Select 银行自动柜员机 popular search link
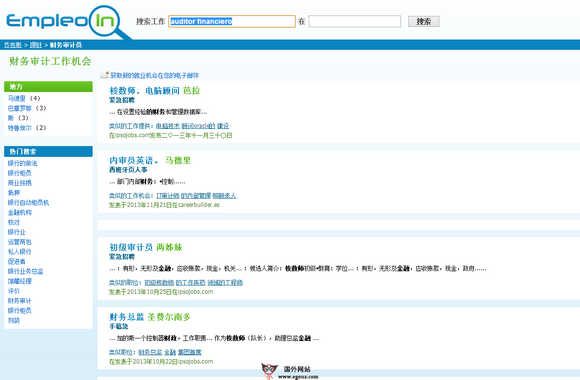 (28, 203)
